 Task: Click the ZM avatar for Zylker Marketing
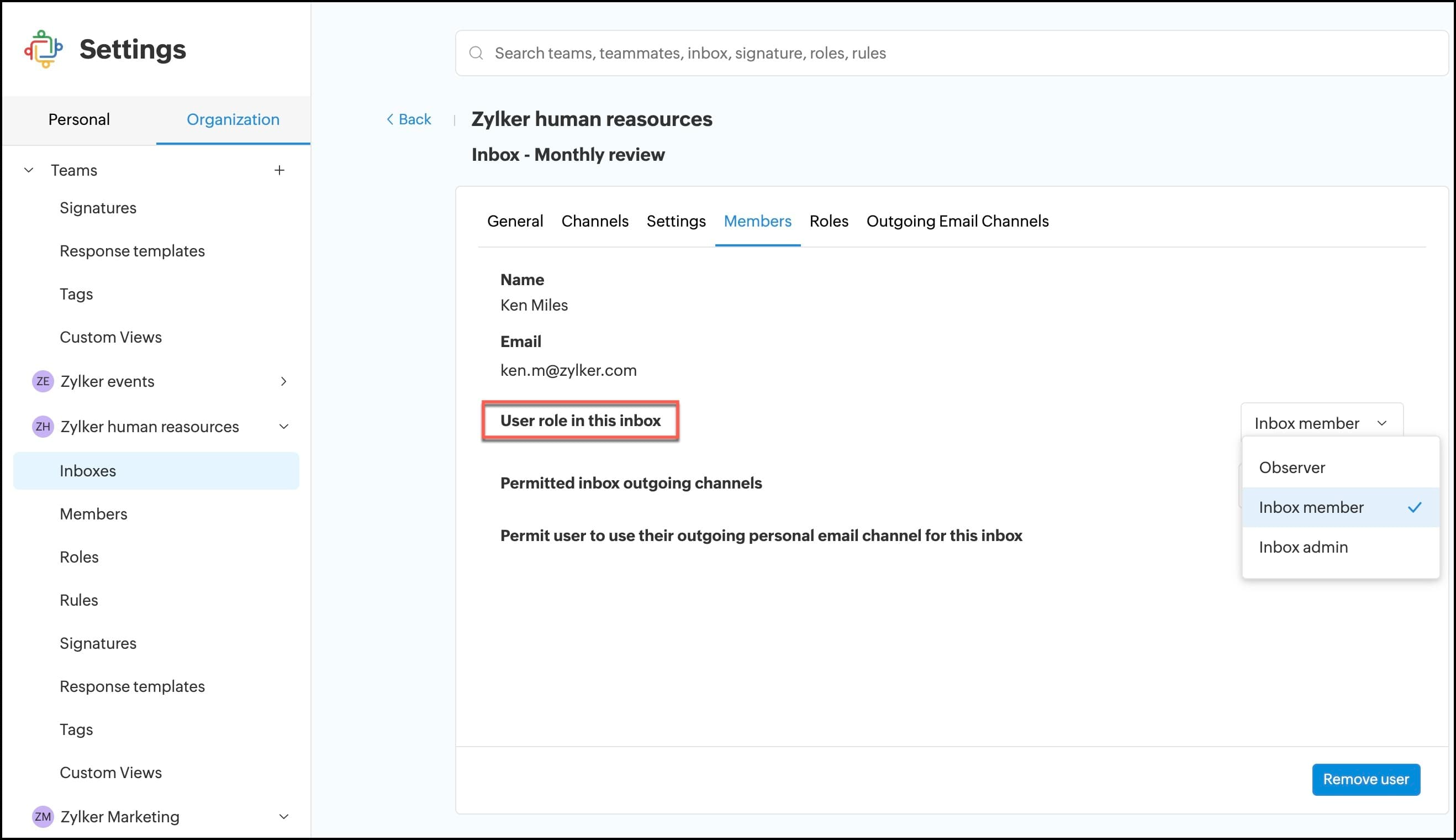click(x=43, y=816)
